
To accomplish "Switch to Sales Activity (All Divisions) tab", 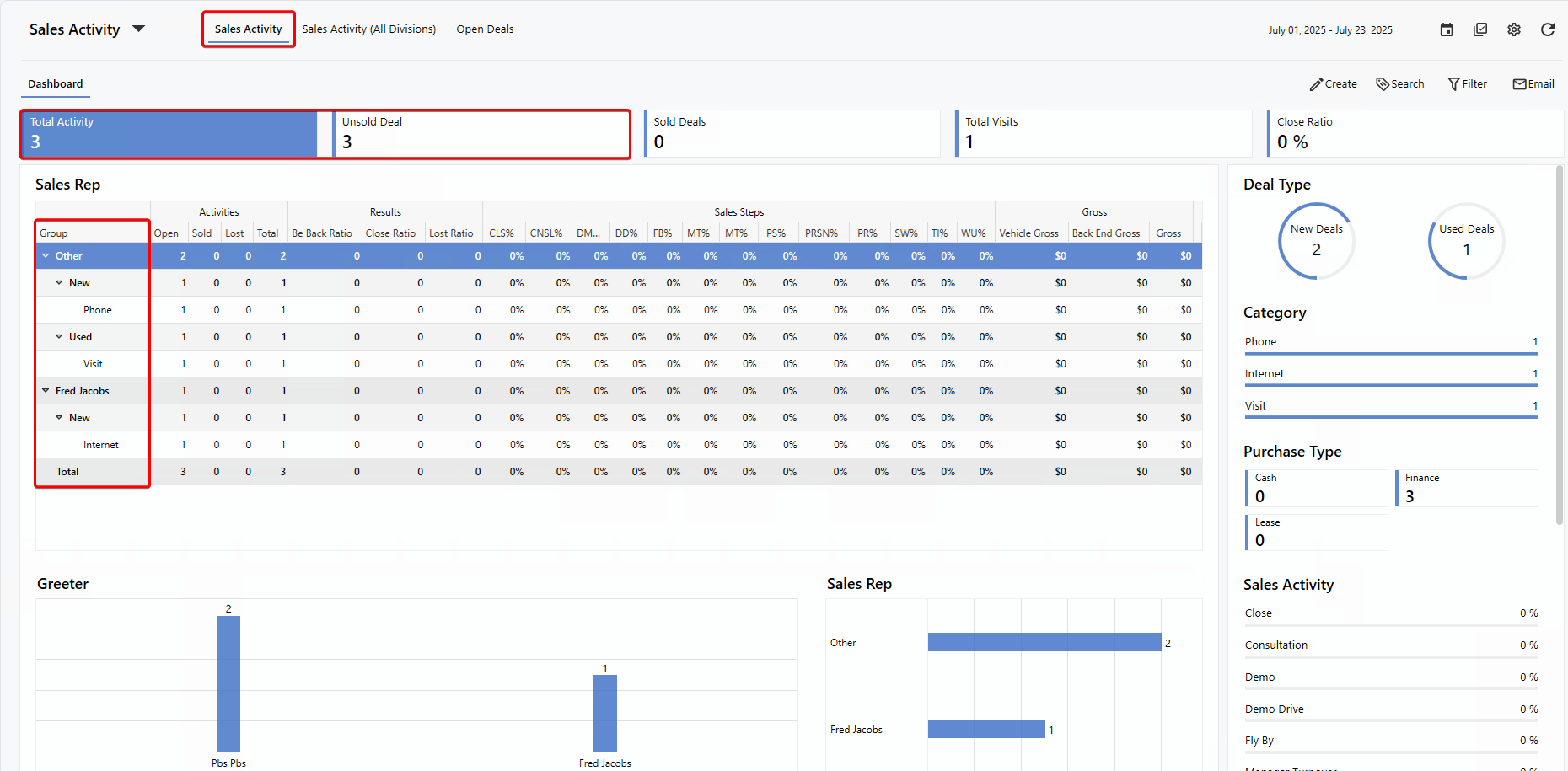I will (368, 29).
